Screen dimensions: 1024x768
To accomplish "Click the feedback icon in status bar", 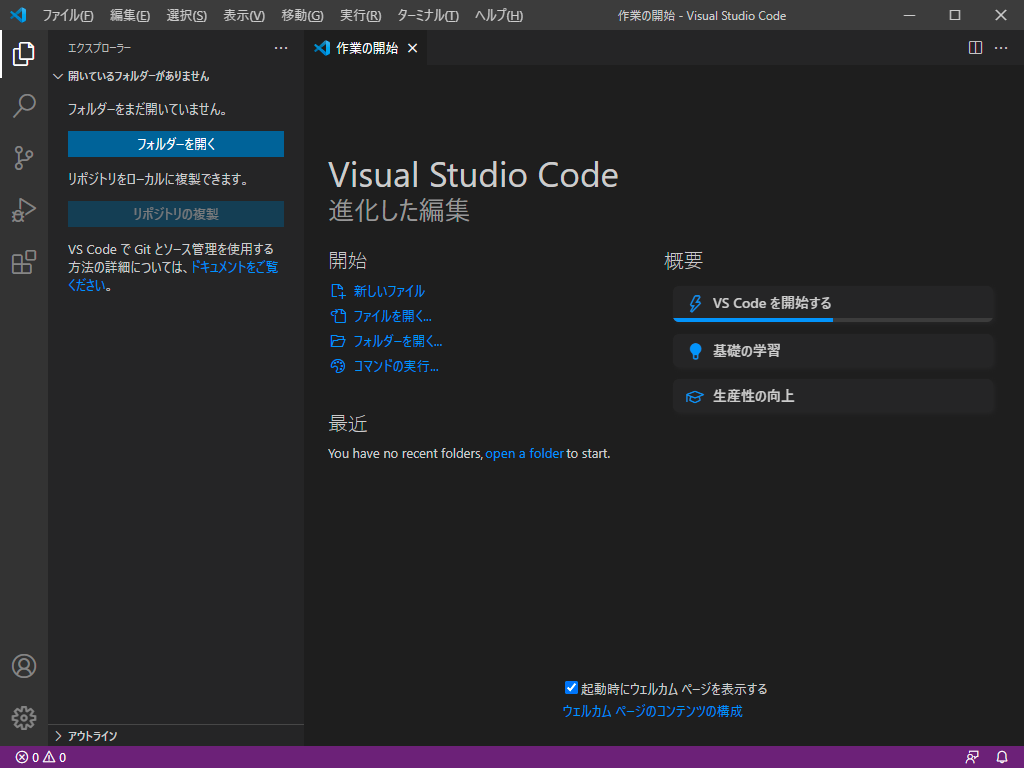I will tap(972, 758).
